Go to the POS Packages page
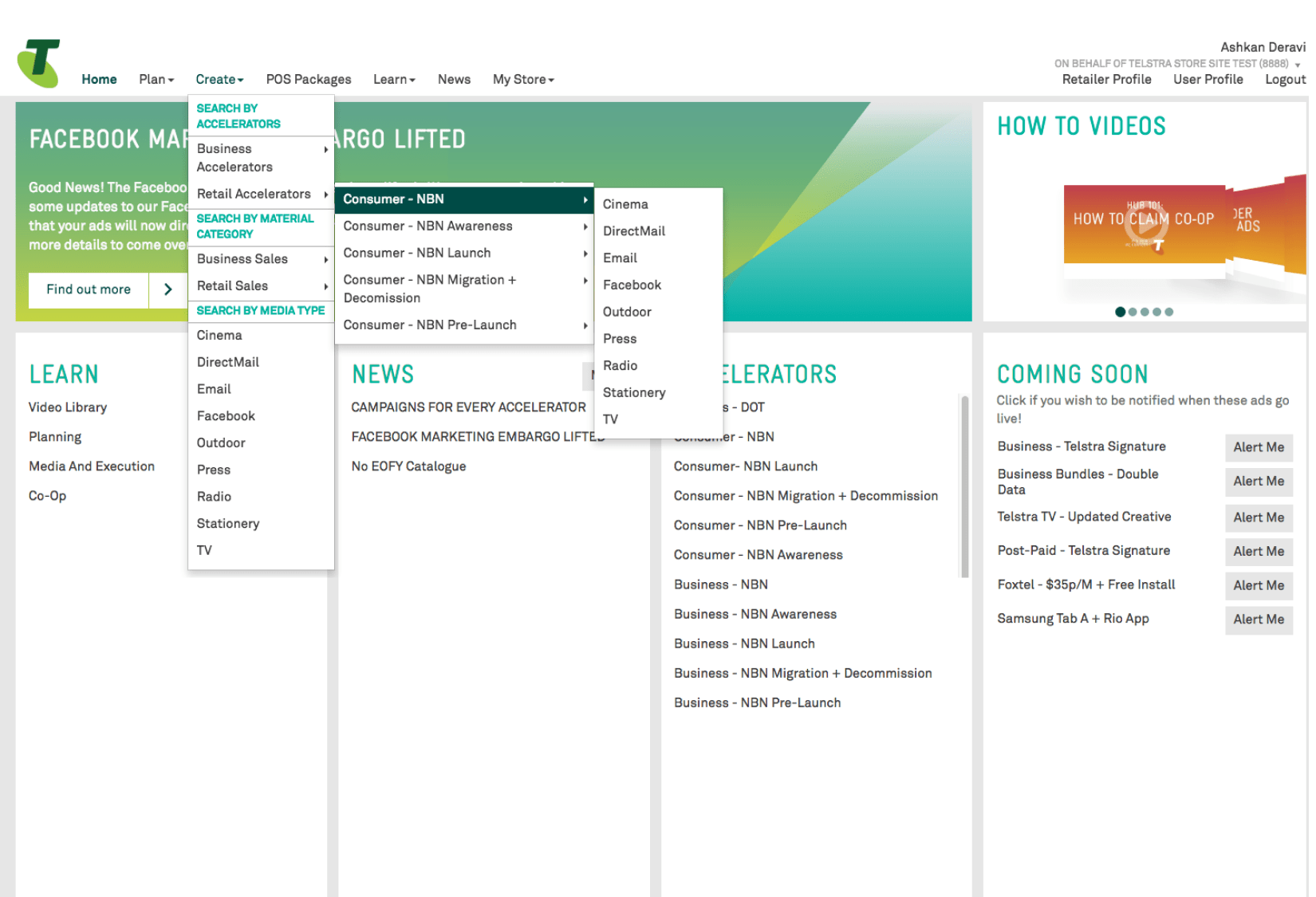 pyautogui.click(x=308, y=79)
